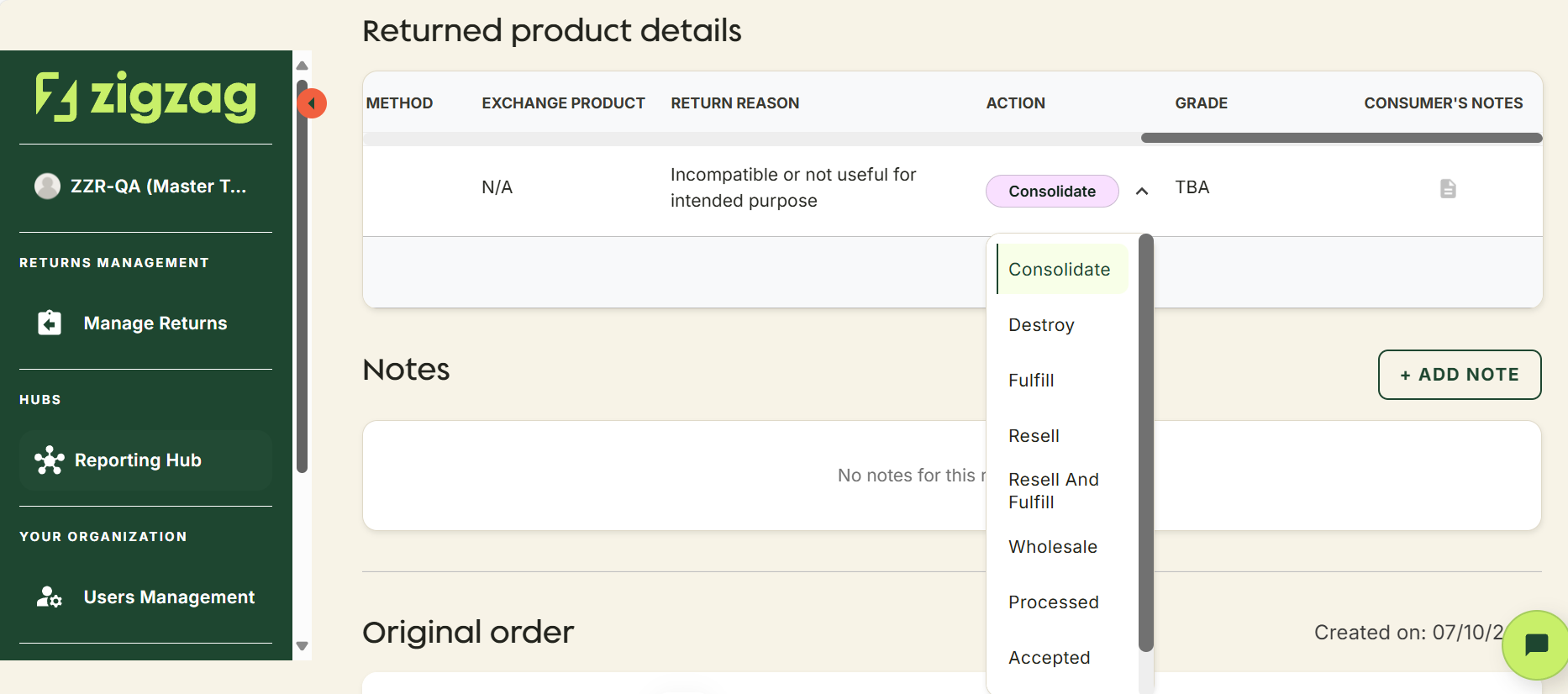Viewport: 1568px width, 694px height.
Task: Select Destroy from the action list
Action: (x=1041, y=324)
